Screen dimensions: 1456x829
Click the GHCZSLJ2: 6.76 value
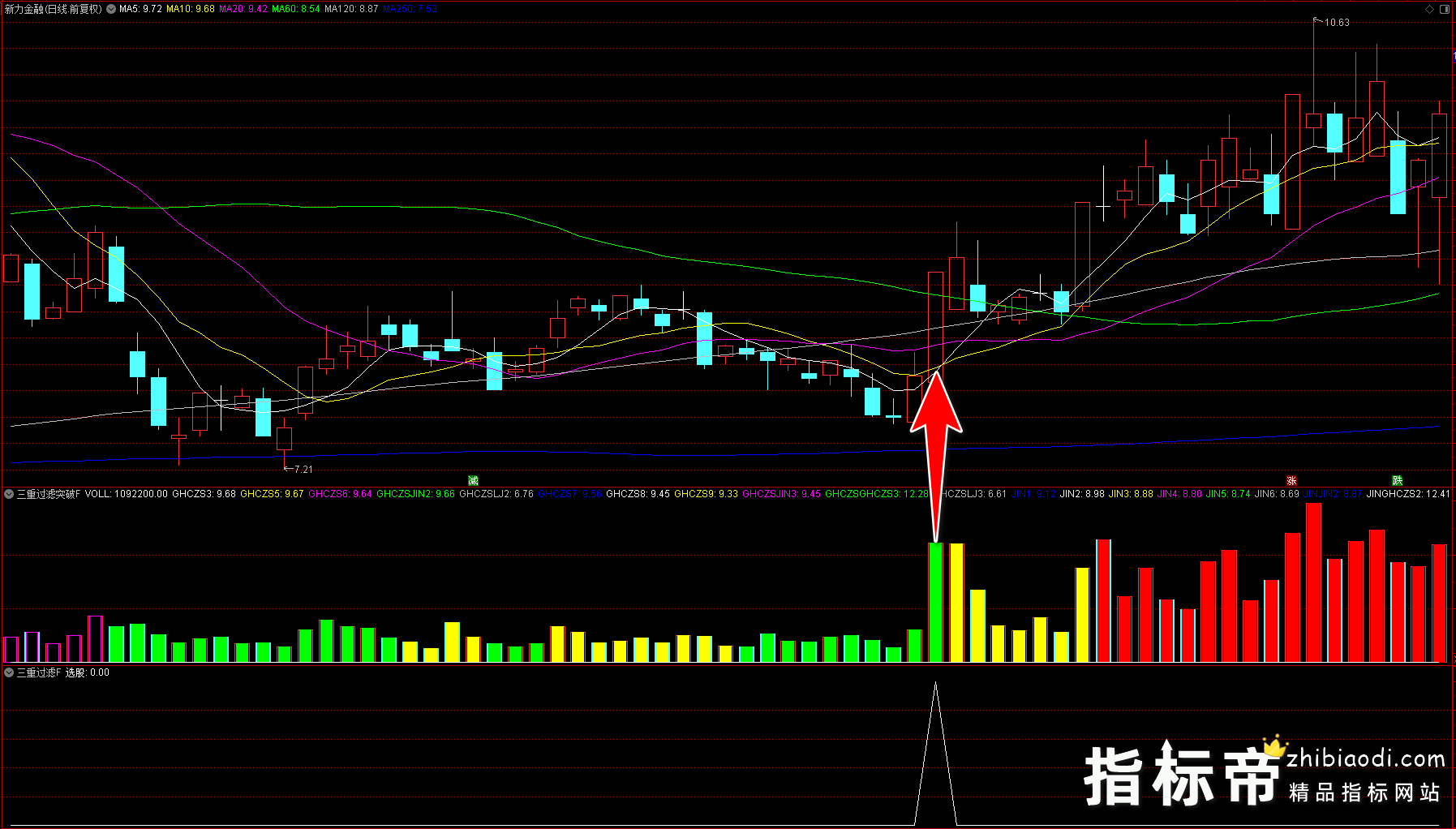[x=496, y=493]
